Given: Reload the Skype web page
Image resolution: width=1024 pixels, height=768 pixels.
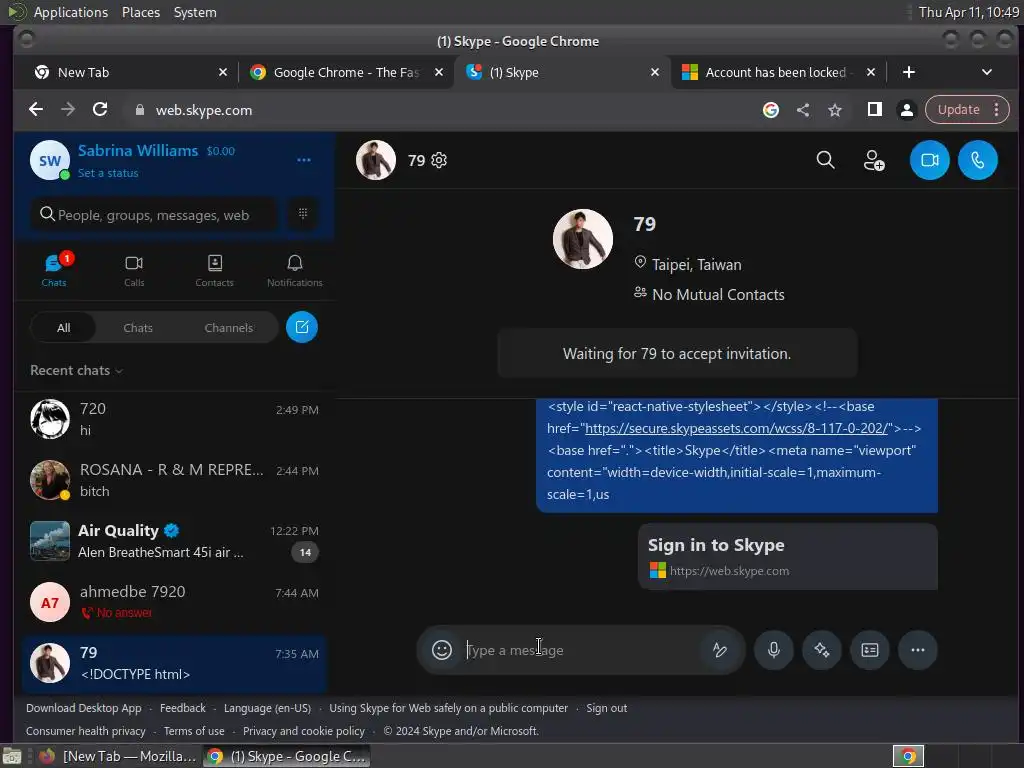Looking at the screenshot, I should pyautogui.click(x=100, y=110).
